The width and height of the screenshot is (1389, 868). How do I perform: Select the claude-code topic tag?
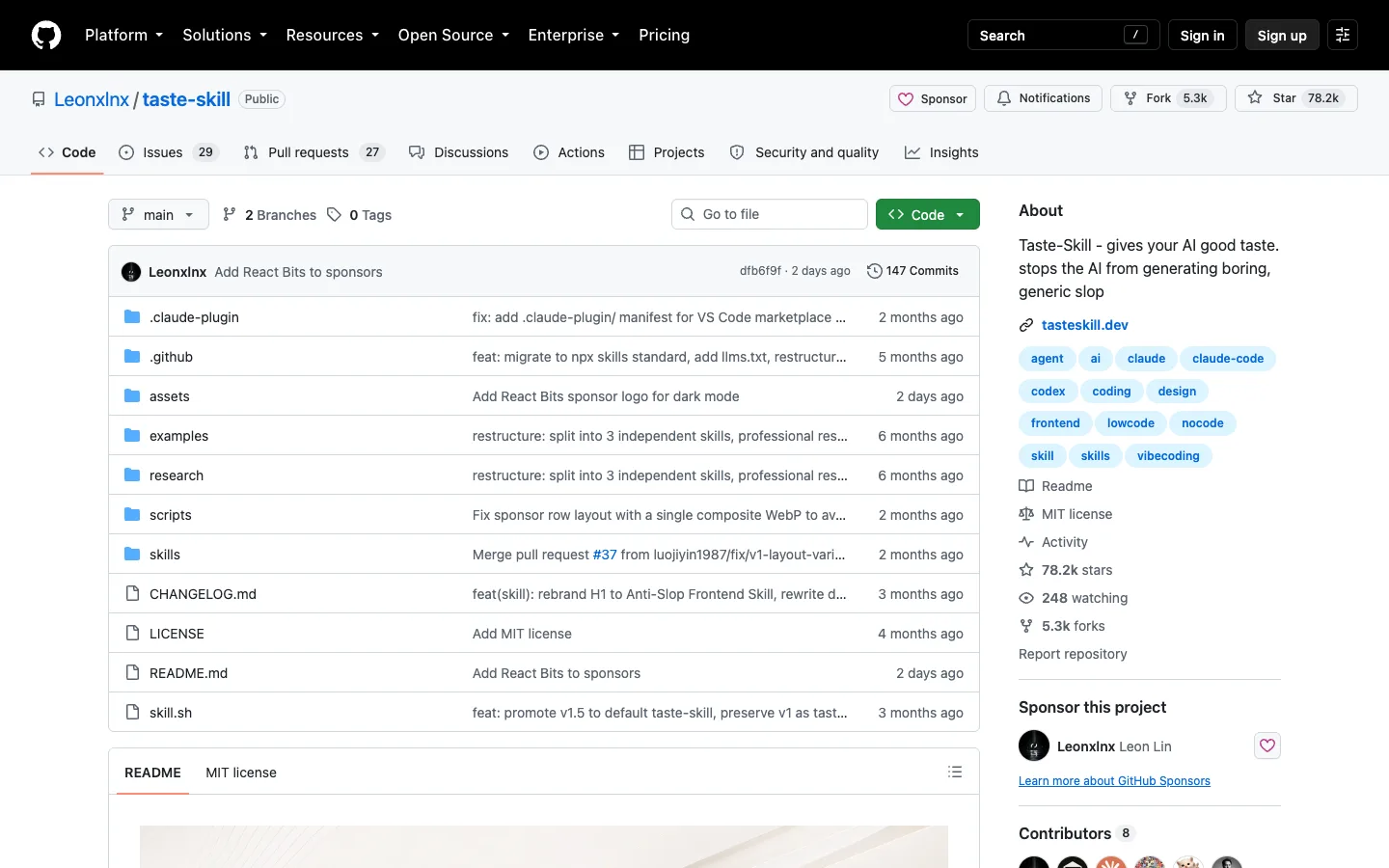point(1228,359)
